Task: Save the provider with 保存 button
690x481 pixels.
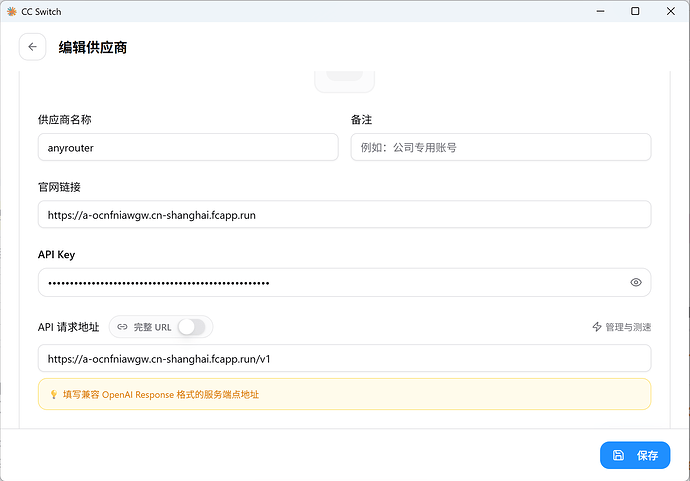Action: point(635,455)
